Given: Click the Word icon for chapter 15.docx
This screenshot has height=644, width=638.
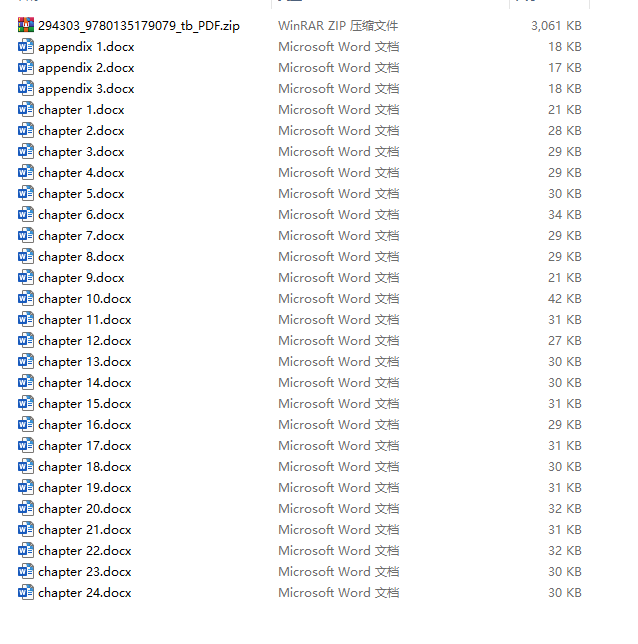Looking at the screenshot, I should 26,403.
